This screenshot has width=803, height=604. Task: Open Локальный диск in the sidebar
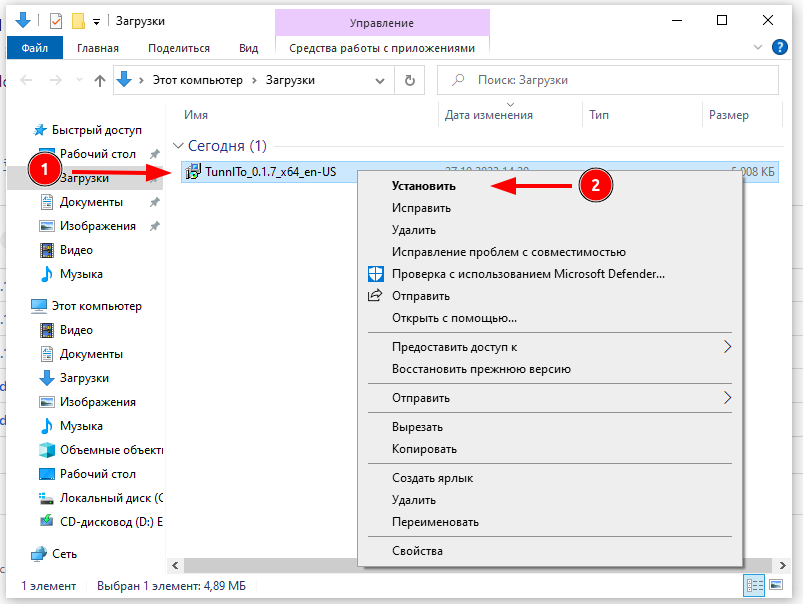110,498
